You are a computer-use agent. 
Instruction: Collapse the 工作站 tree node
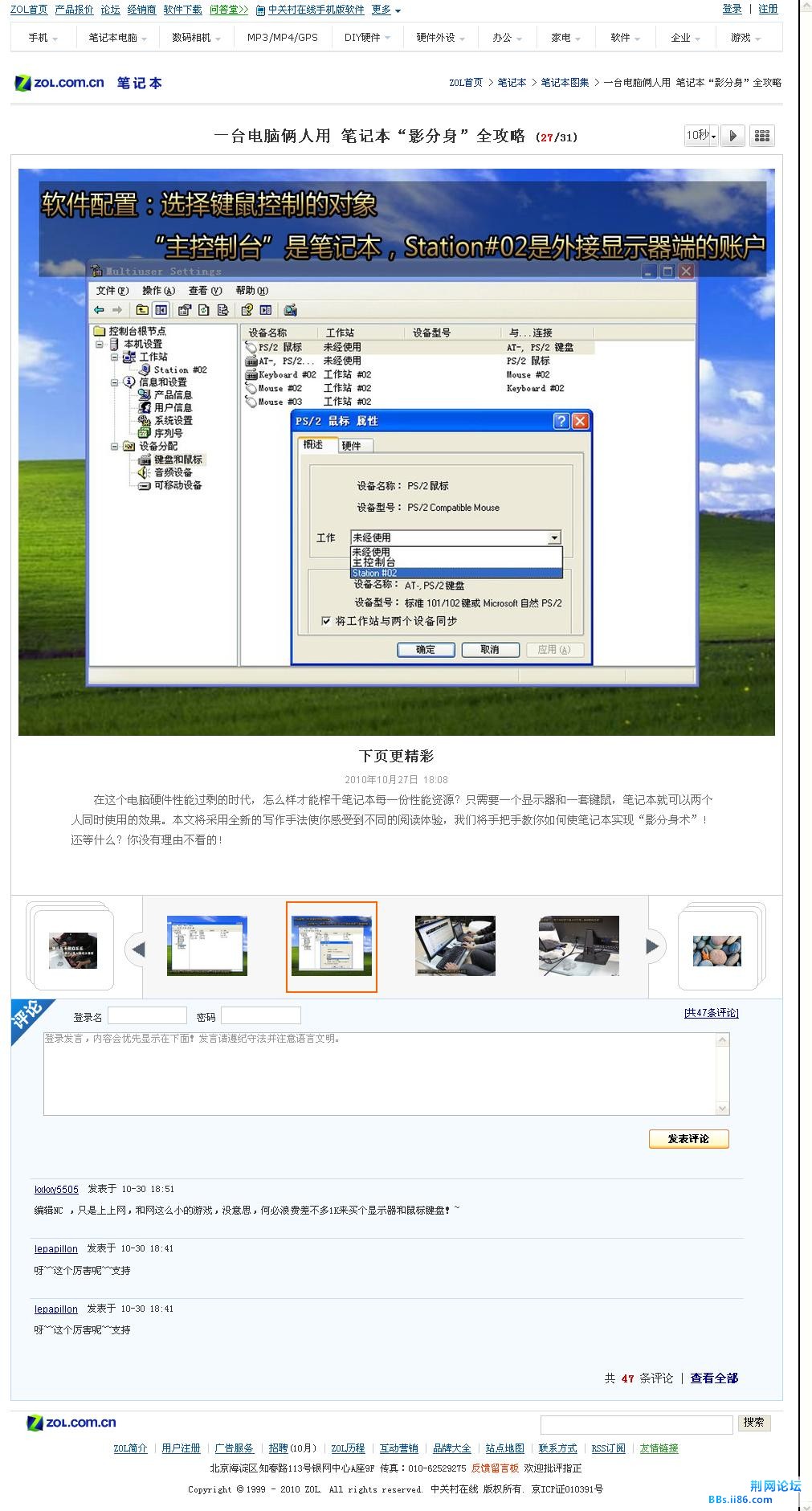point(115,357)
